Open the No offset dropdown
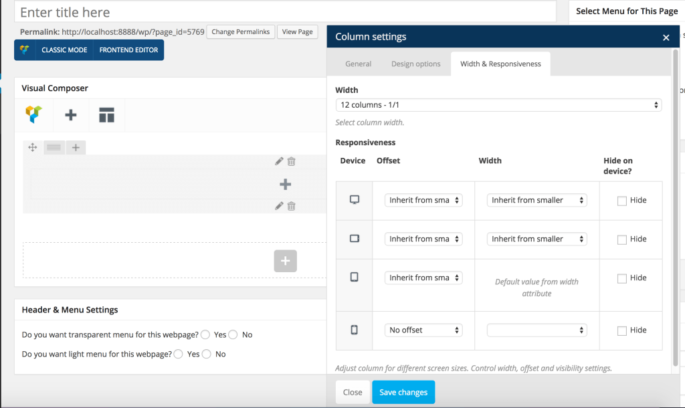 tap(423, 330)
